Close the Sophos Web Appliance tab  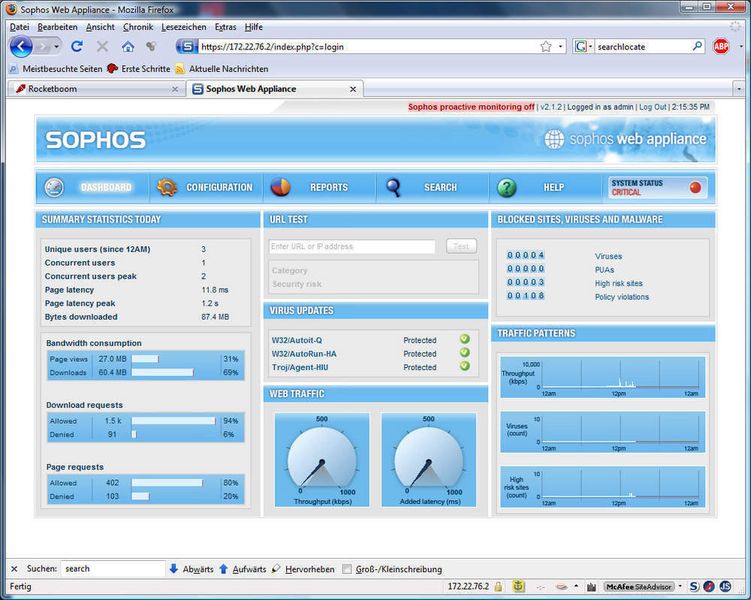pyautogui.click(x=353, y=89)
